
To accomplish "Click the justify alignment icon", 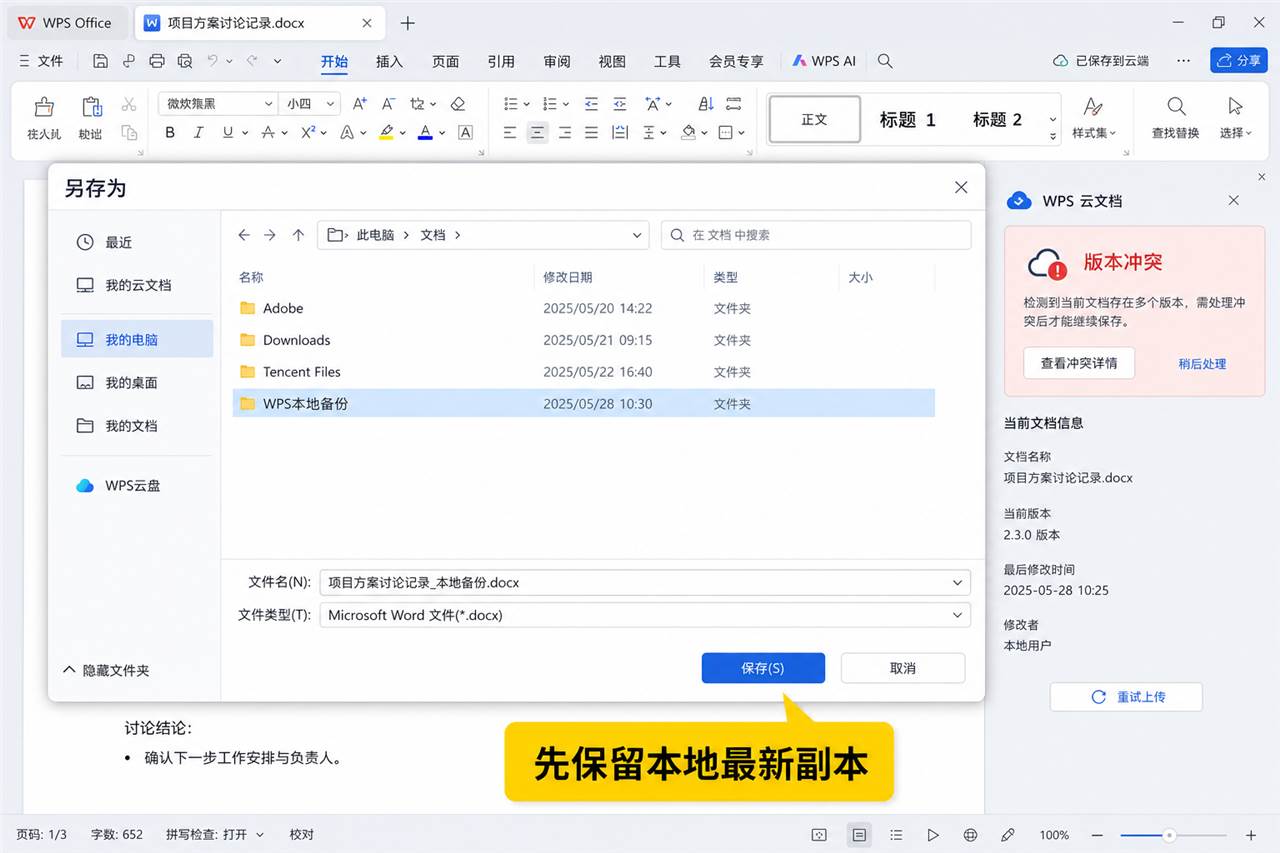I will pyautogui.click(x=592, y=132).
